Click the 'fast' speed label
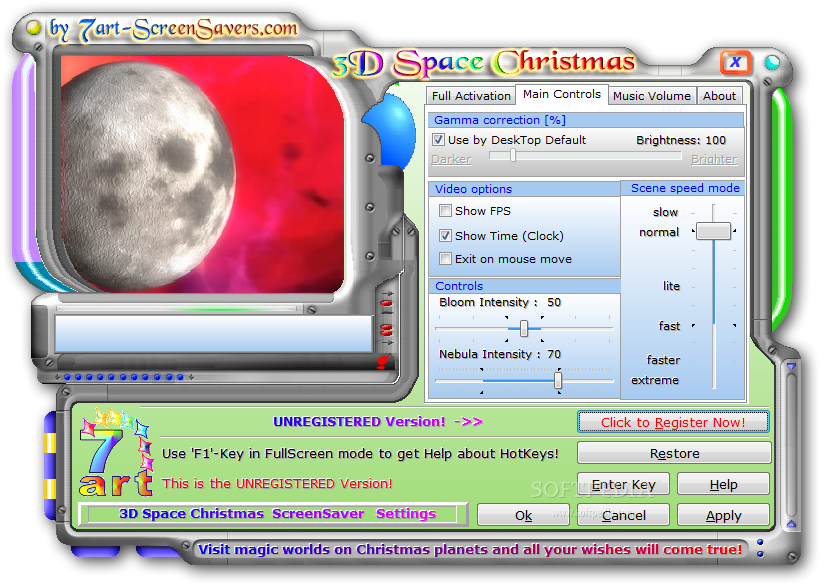Viewport: 821px width, 585px height. click(669, 326)
